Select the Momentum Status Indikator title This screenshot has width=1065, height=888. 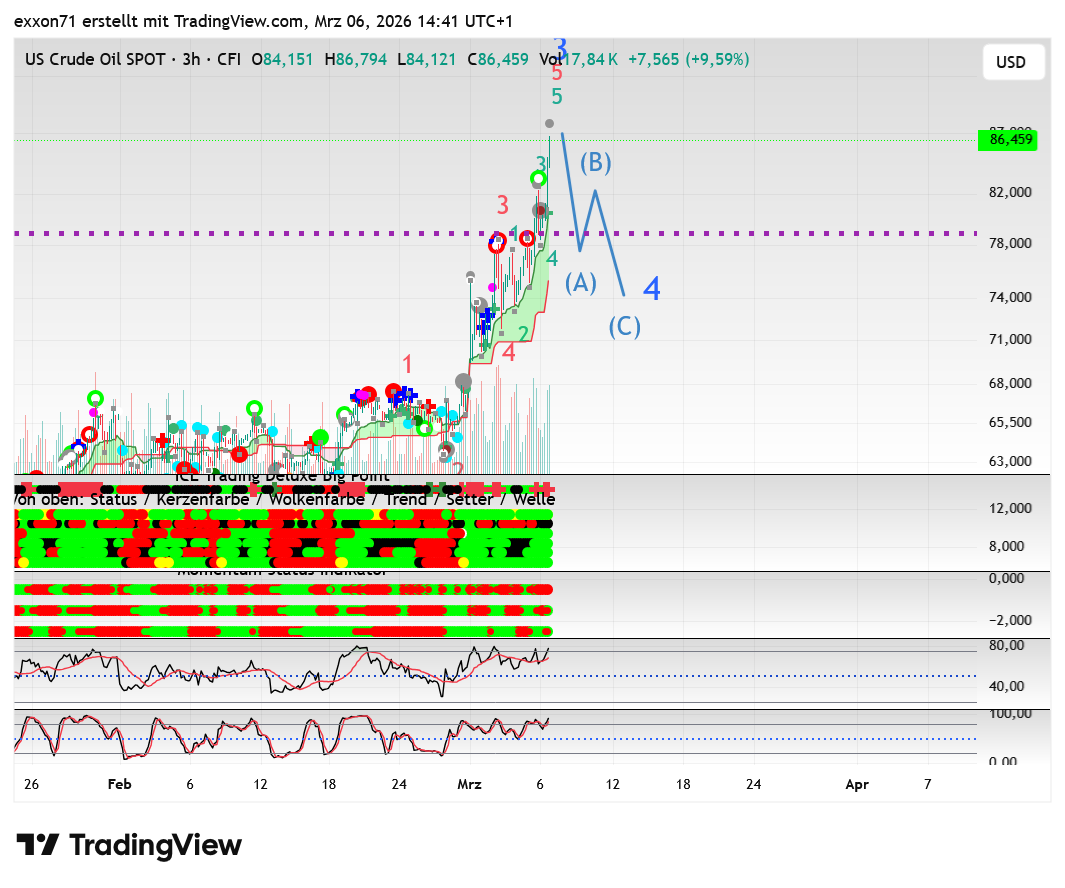point(282,571)
